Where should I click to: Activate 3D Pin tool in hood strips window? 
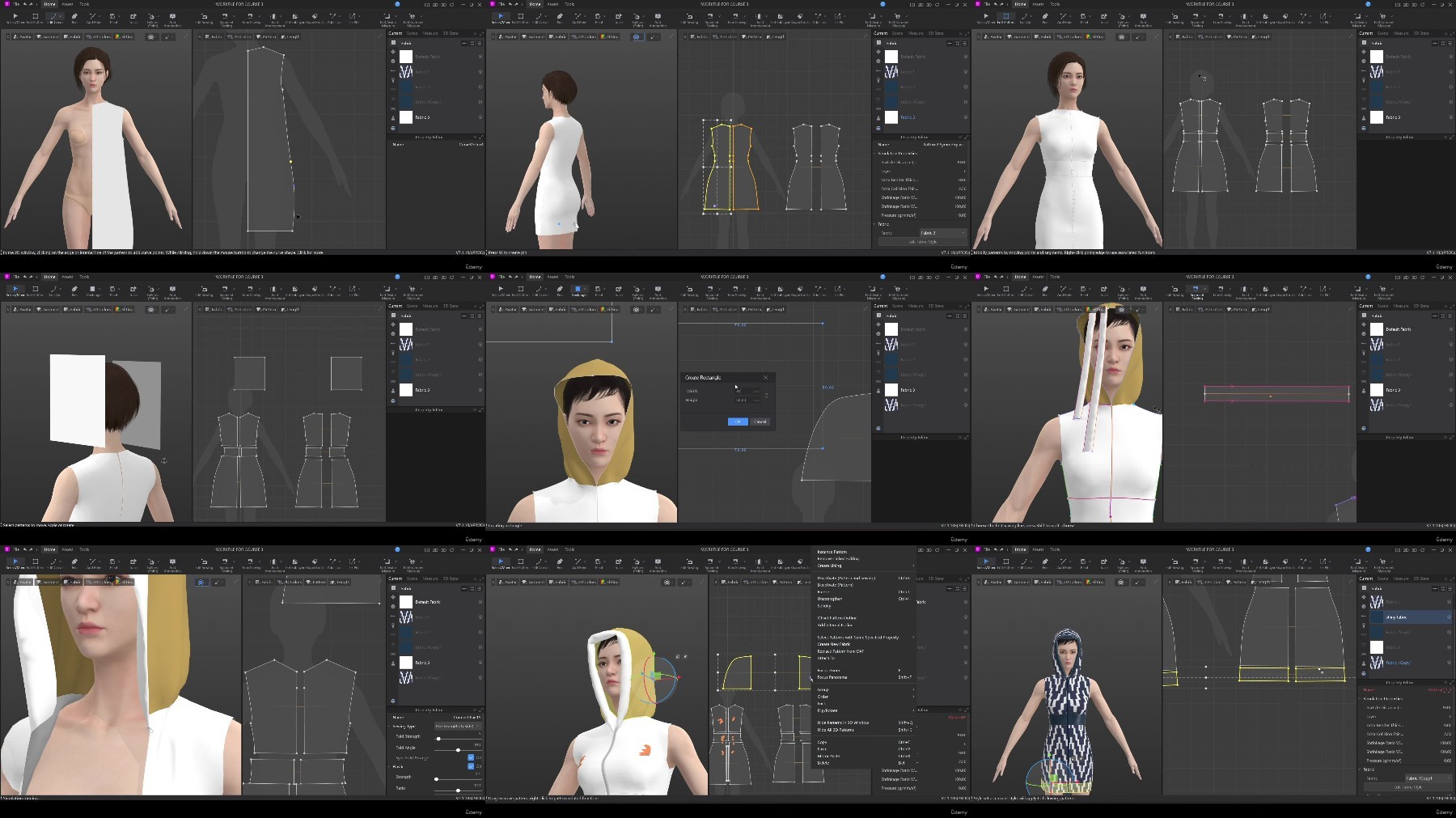coord(1324,290)
